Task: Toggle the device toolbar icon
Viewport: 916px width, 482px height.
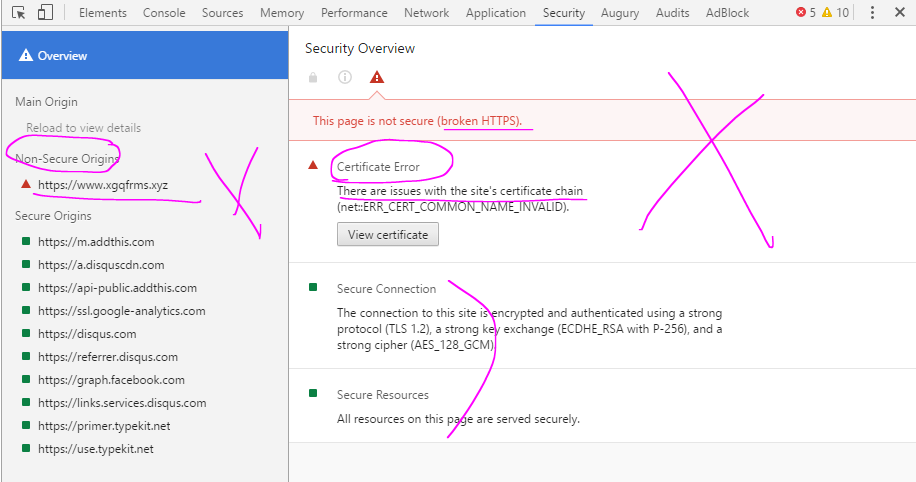Action: tap(45, 13)
